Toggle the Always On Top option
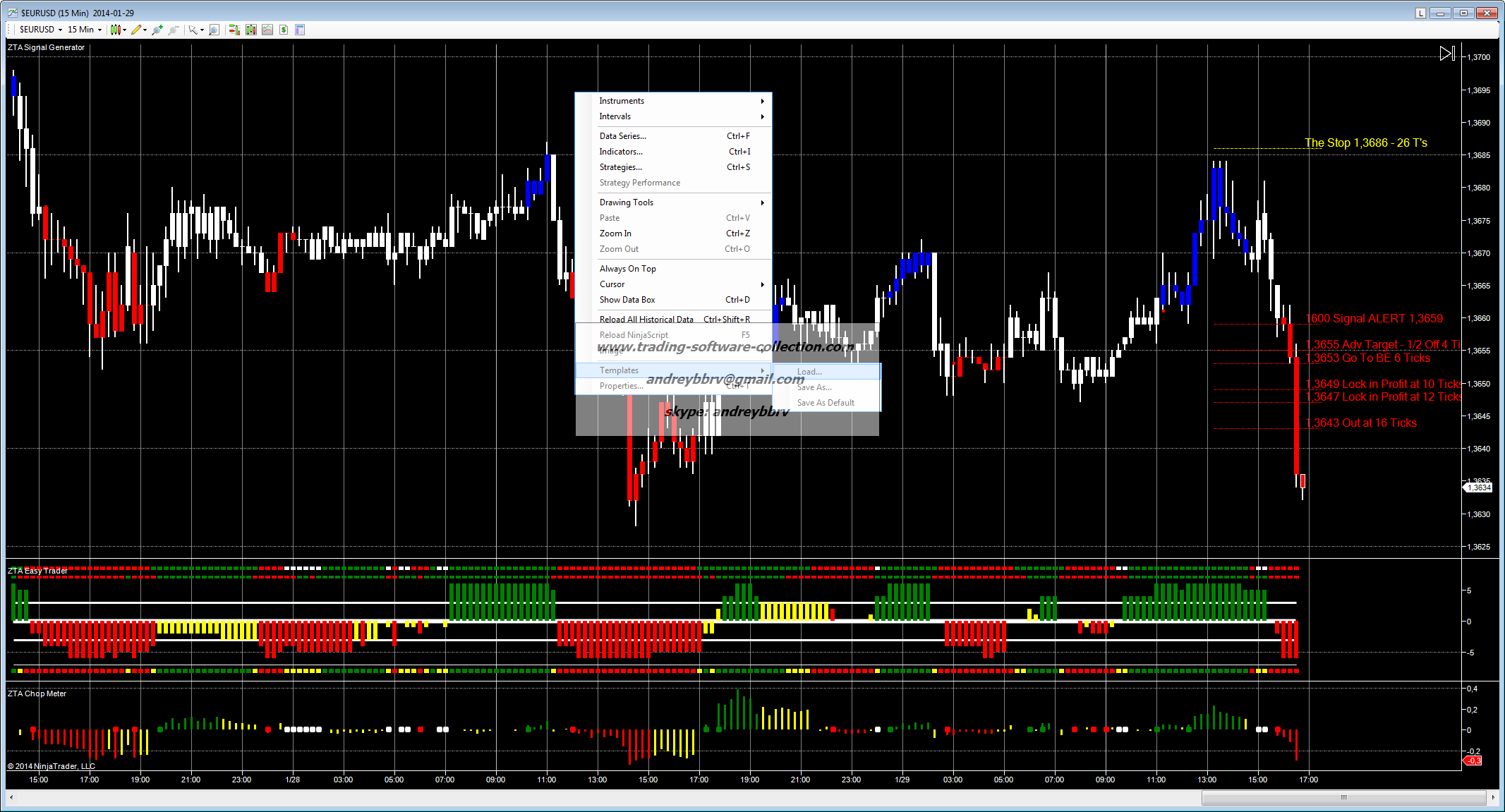Viewport: 1505px width, 812px height. point(627,269)
